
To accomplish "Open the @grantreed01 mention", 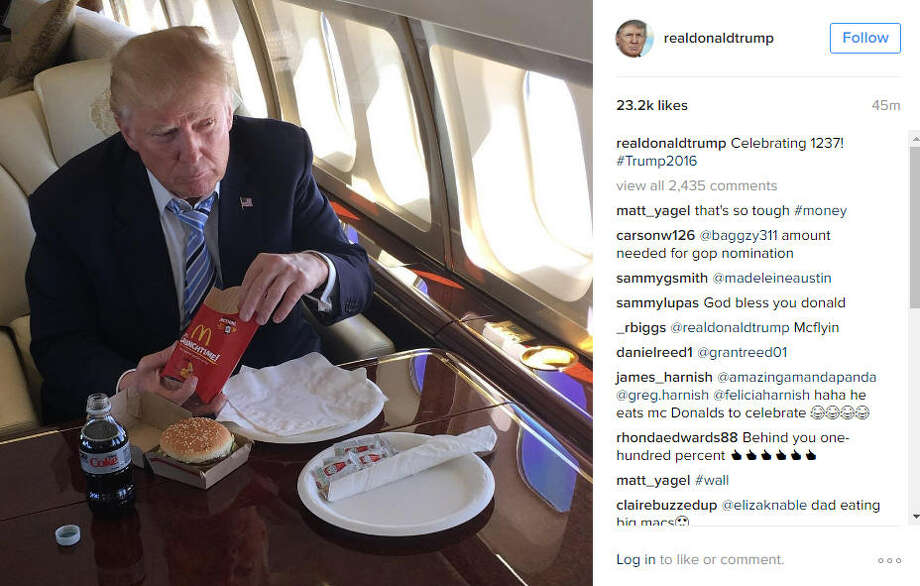I will tap(742, 353).
